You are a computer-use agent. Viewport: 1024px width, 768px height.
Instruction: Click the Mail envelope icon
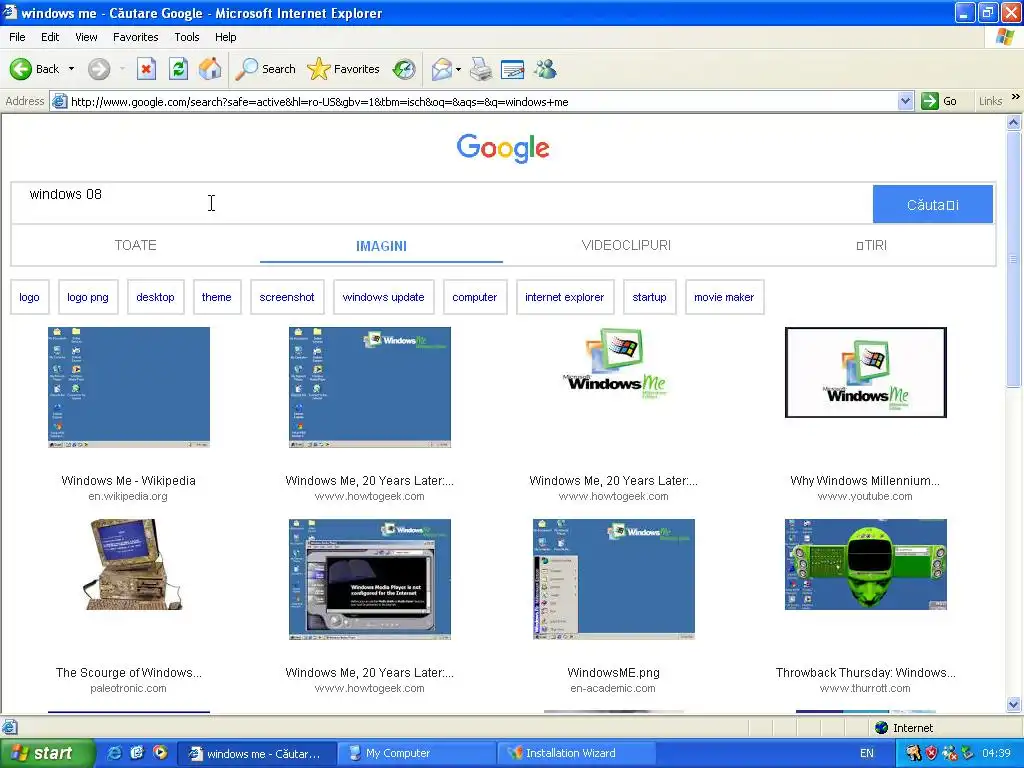click(x=442, y=69)
